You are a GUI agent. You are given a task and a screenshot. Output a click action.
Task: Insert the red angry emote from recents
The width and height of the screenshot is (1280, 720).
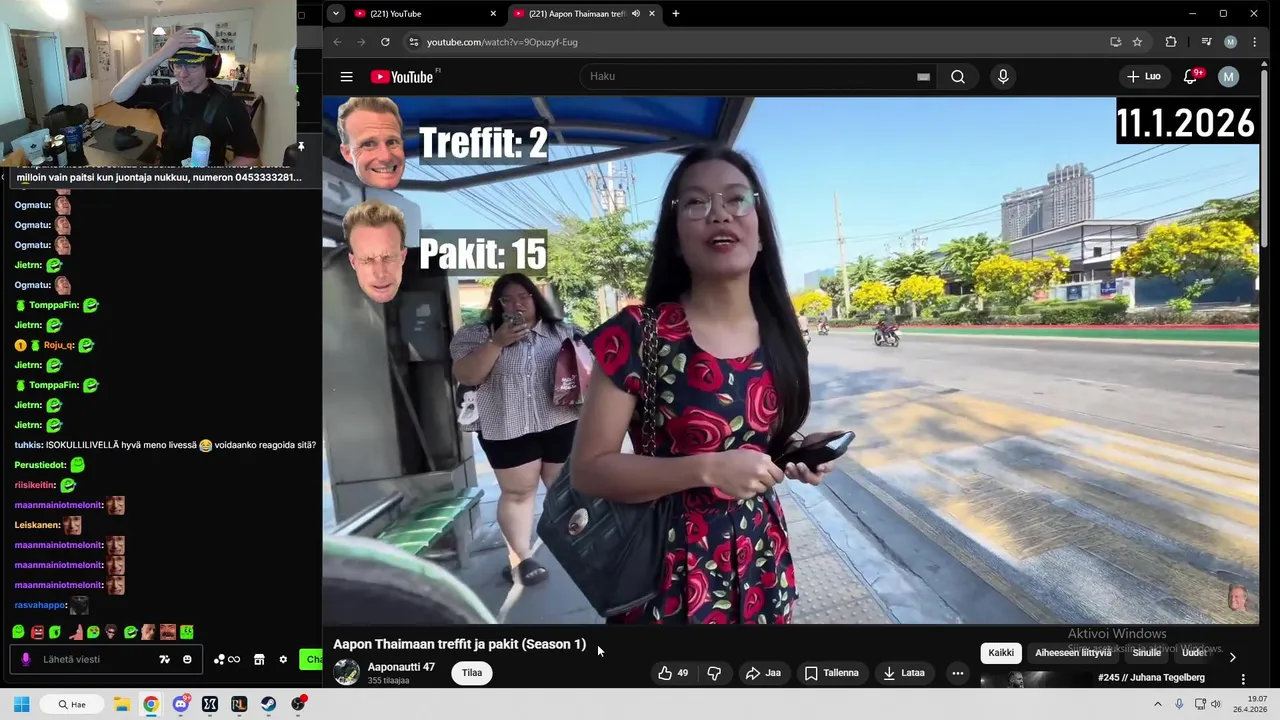[37, 632]
